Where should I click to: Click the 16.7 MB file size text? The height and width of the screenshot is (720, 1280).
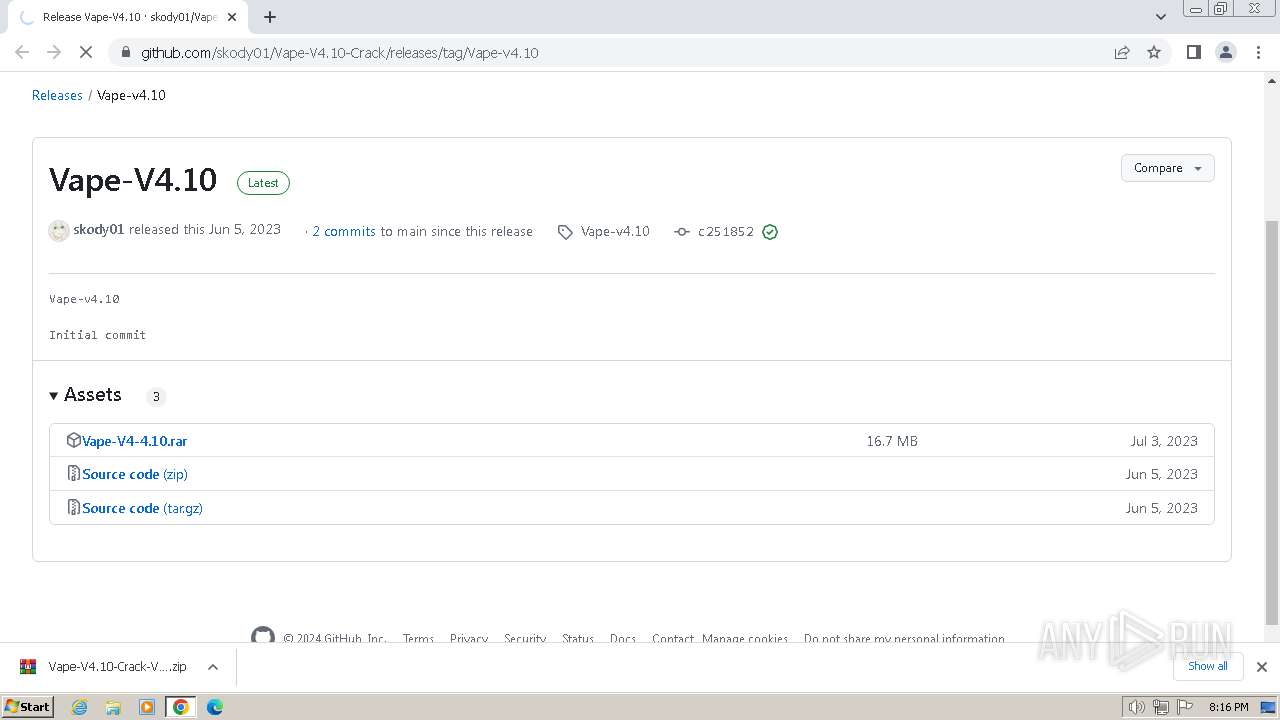(x=892, y=441)
